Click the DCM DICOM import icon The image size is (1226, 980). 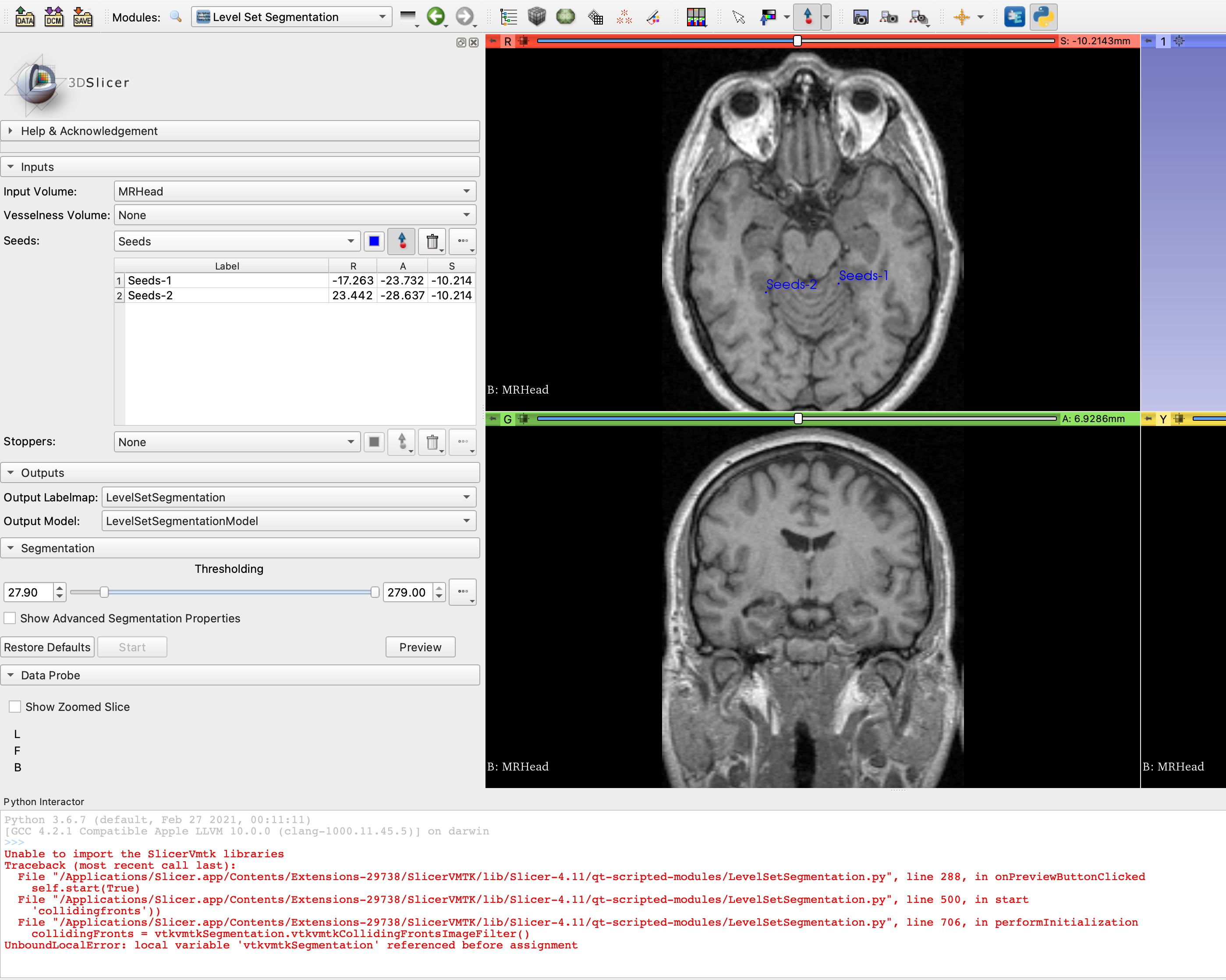(x=53, y=17)
